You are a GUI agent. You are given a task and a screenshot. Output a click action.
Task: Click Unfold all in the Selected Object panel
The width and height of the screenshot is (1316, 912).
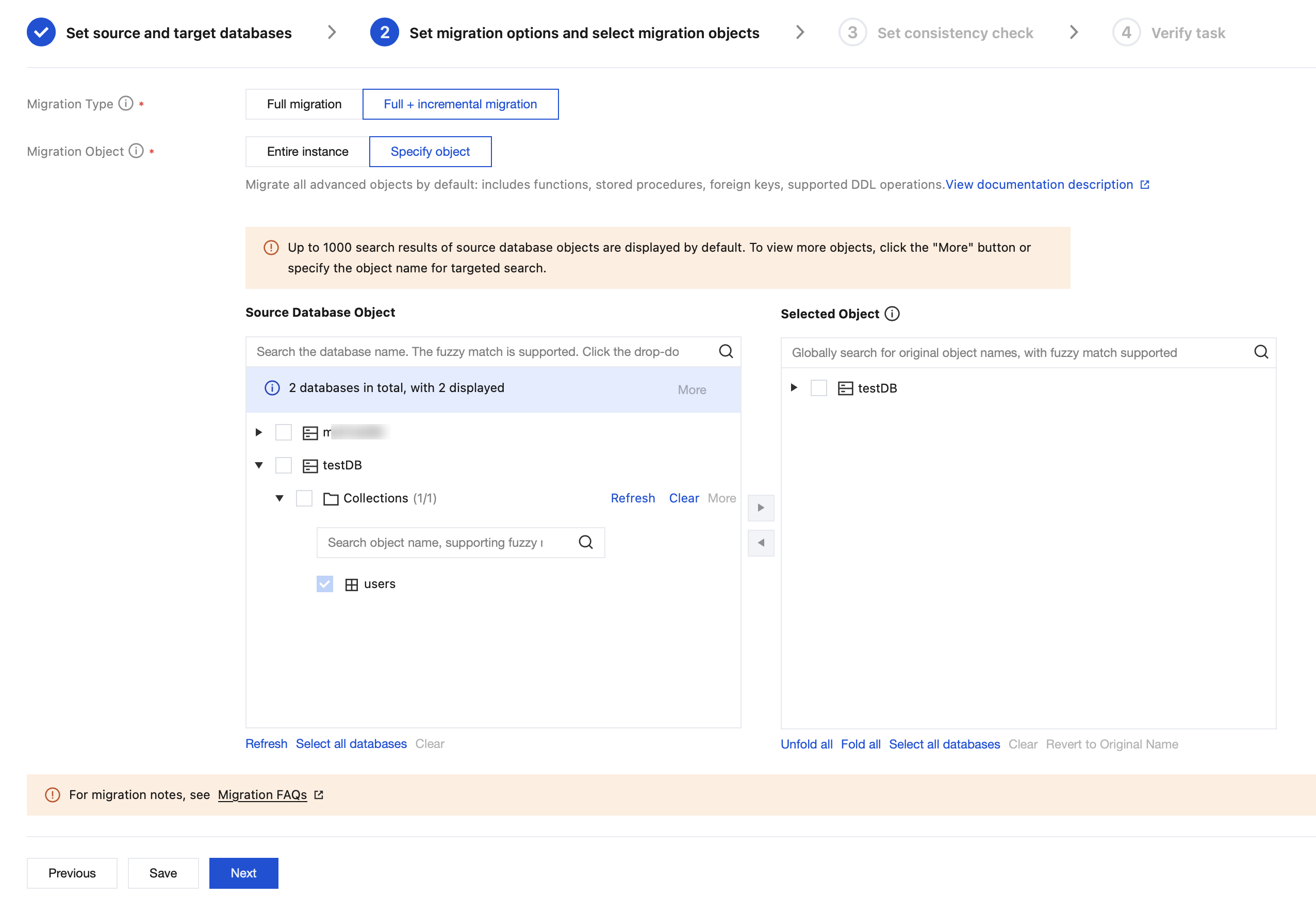pyautogui.click(x=806, y=744)
